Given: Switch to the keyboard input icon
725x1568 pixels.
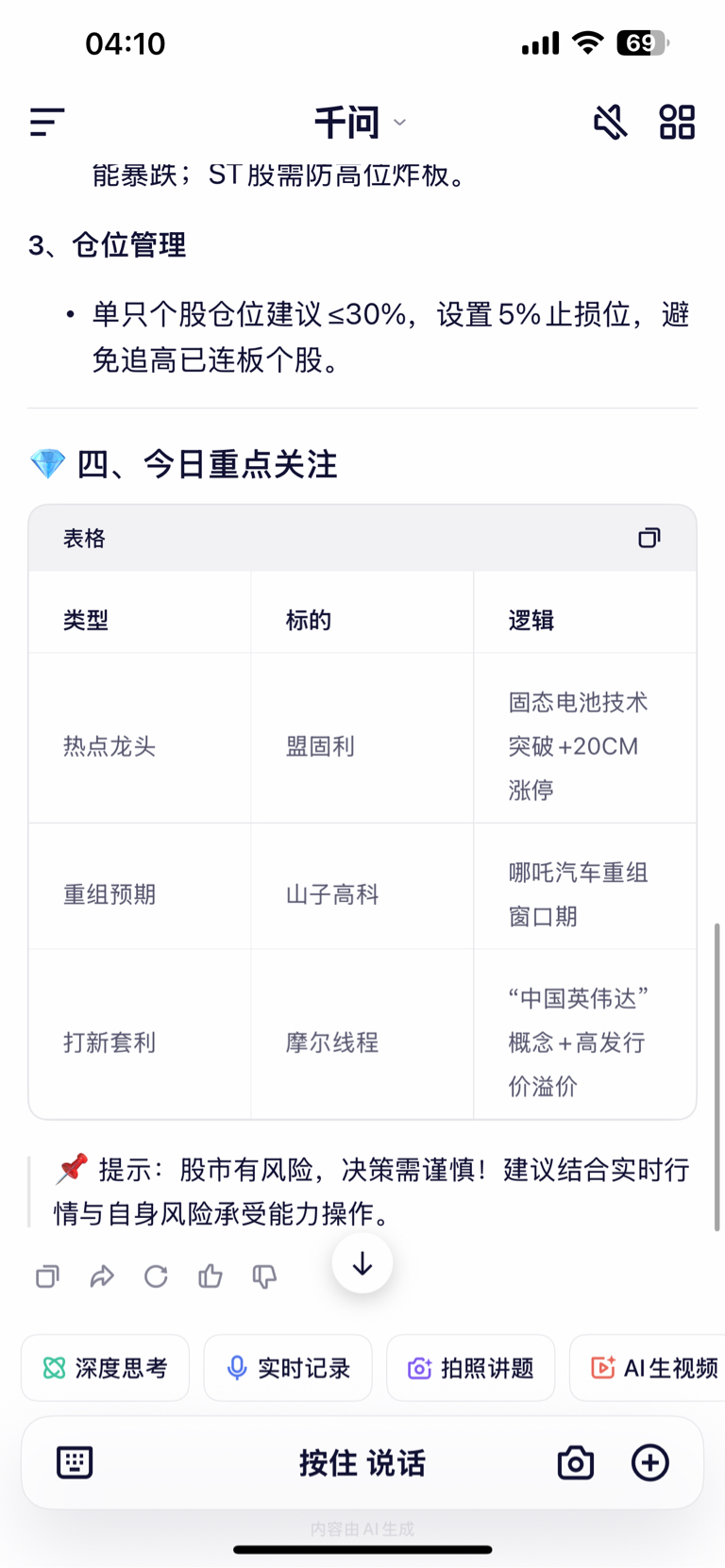Looking at the screenshot, I should [75, 1462].
